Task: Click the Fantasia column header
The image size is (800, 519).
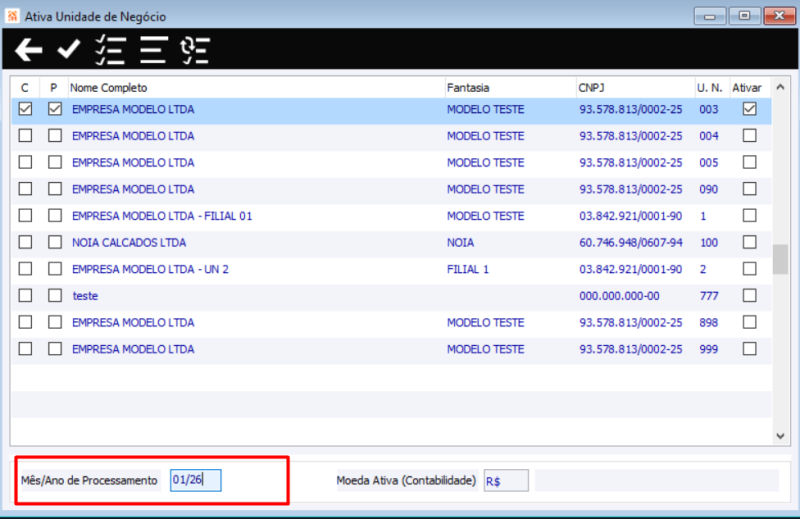Action: (x=511, y=88)
